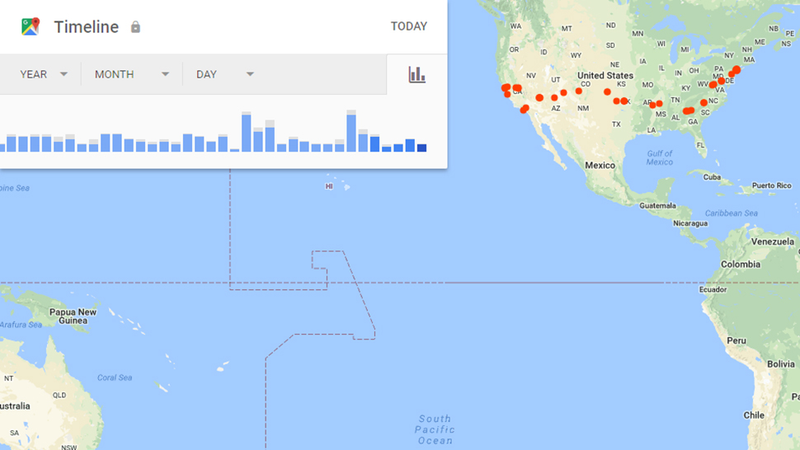Click the red location dot in North Carolina

704,103
